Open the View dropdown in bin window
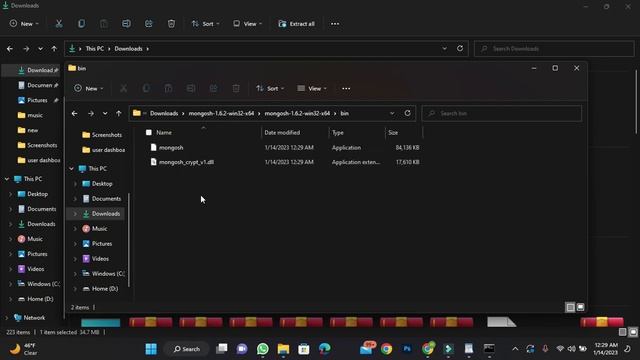 pyautogui.click(x=312, y=88)
